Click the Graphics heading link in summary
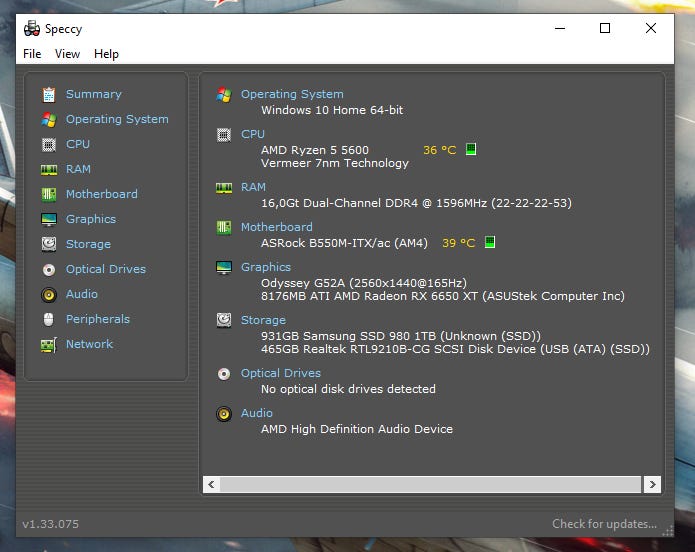 (x=266, y=267)
